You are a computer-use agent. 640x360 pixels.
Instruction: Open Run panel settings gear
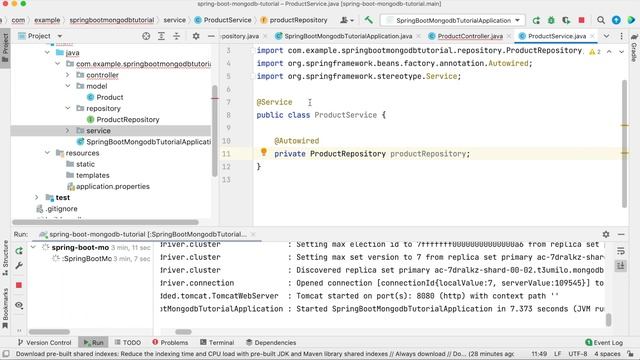606,234
